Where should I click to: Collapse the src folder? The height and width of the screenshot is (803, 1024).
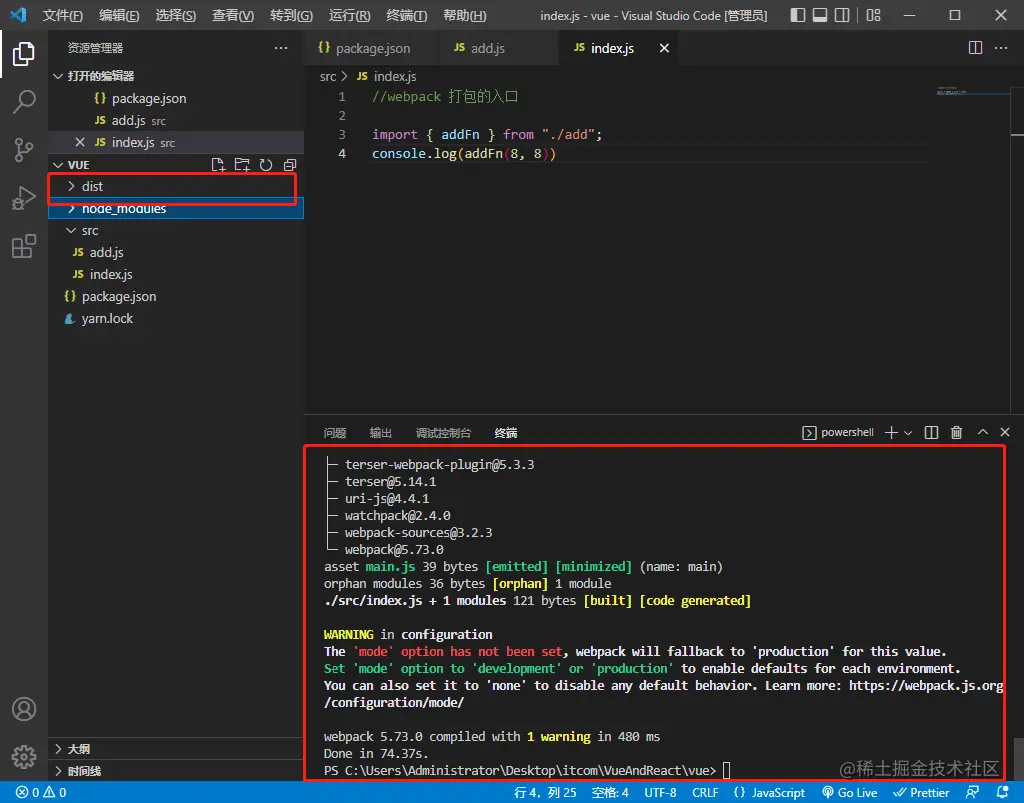89,231
